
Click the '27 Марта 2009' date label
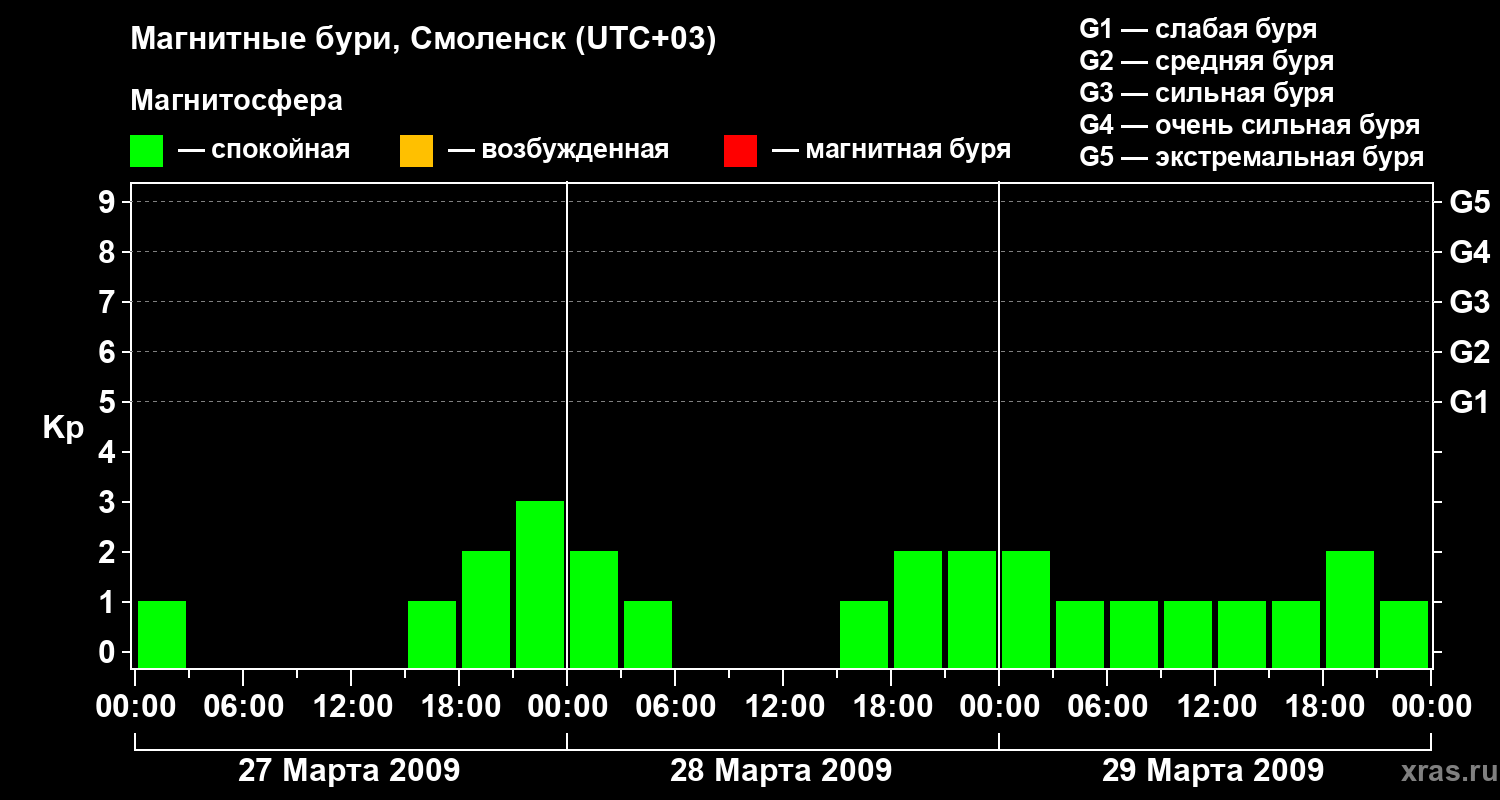tap(349, 770)
